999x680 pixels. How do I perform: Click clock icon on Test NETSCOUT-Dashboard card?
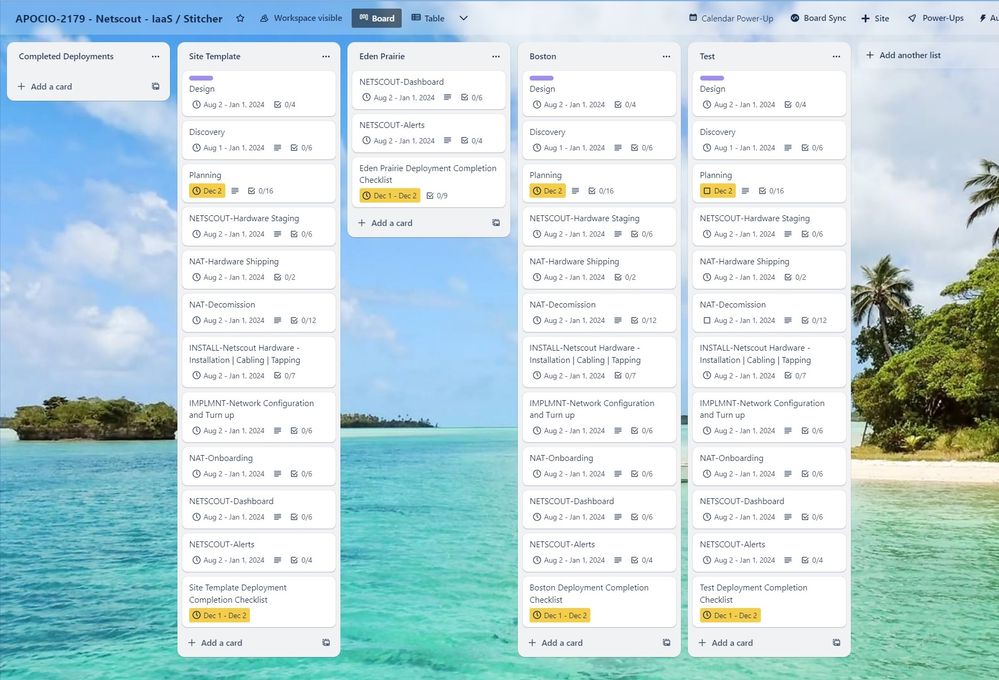707,517
